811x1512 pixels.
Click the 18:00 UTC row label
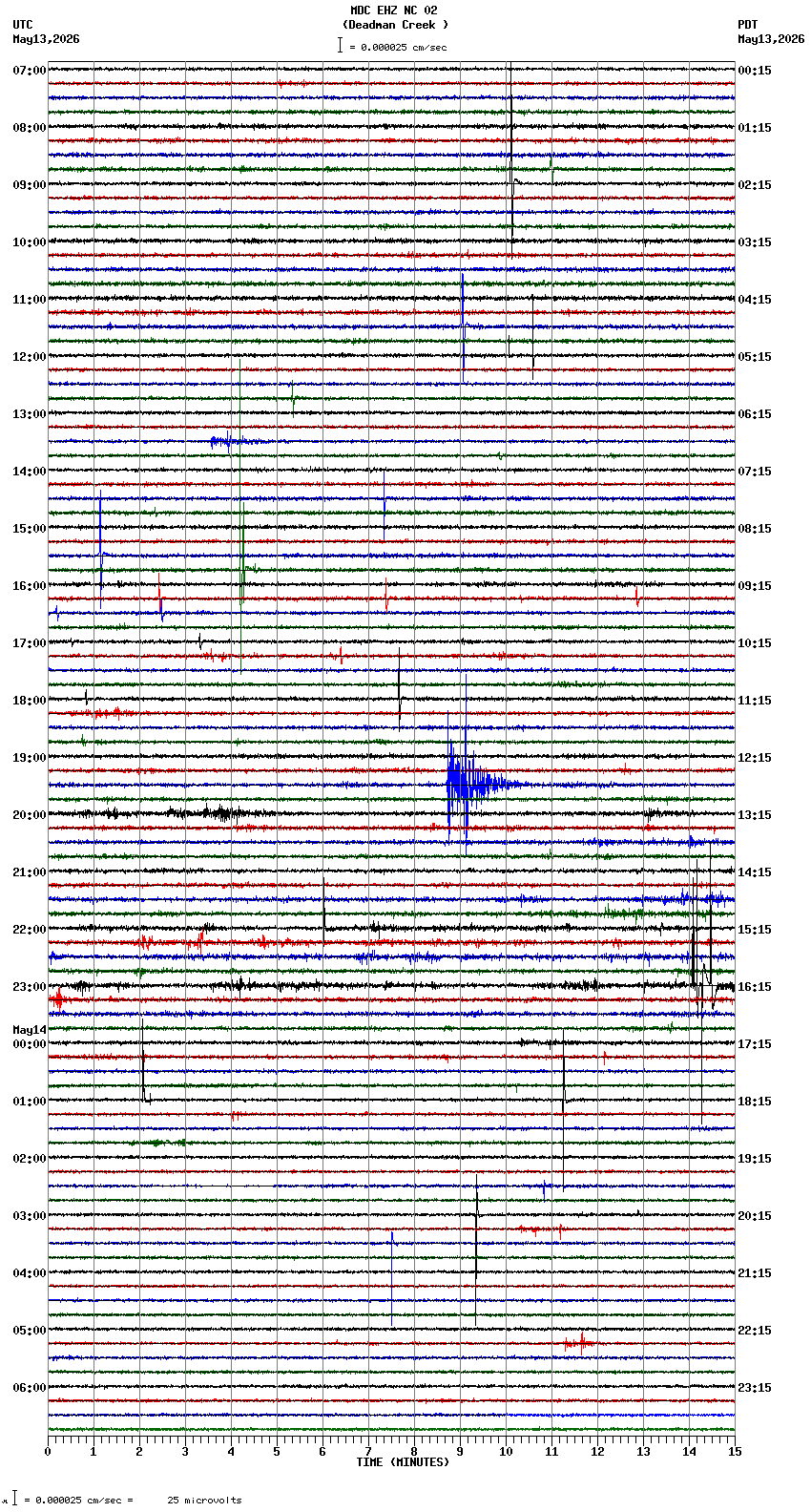point(30,701)
